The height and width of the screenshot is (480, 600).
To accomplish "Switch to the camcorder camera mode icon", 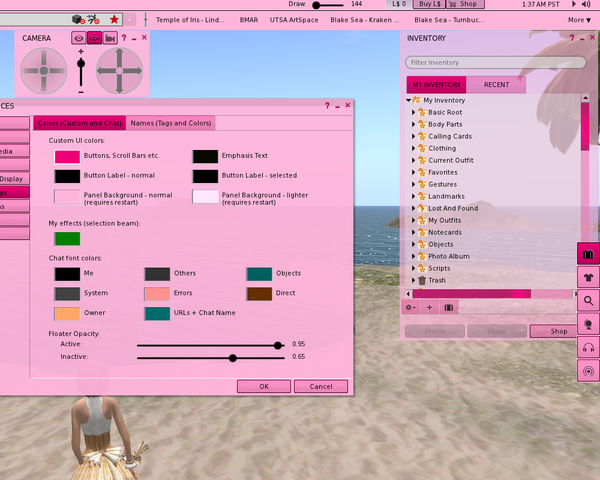I will pos(109,38).
